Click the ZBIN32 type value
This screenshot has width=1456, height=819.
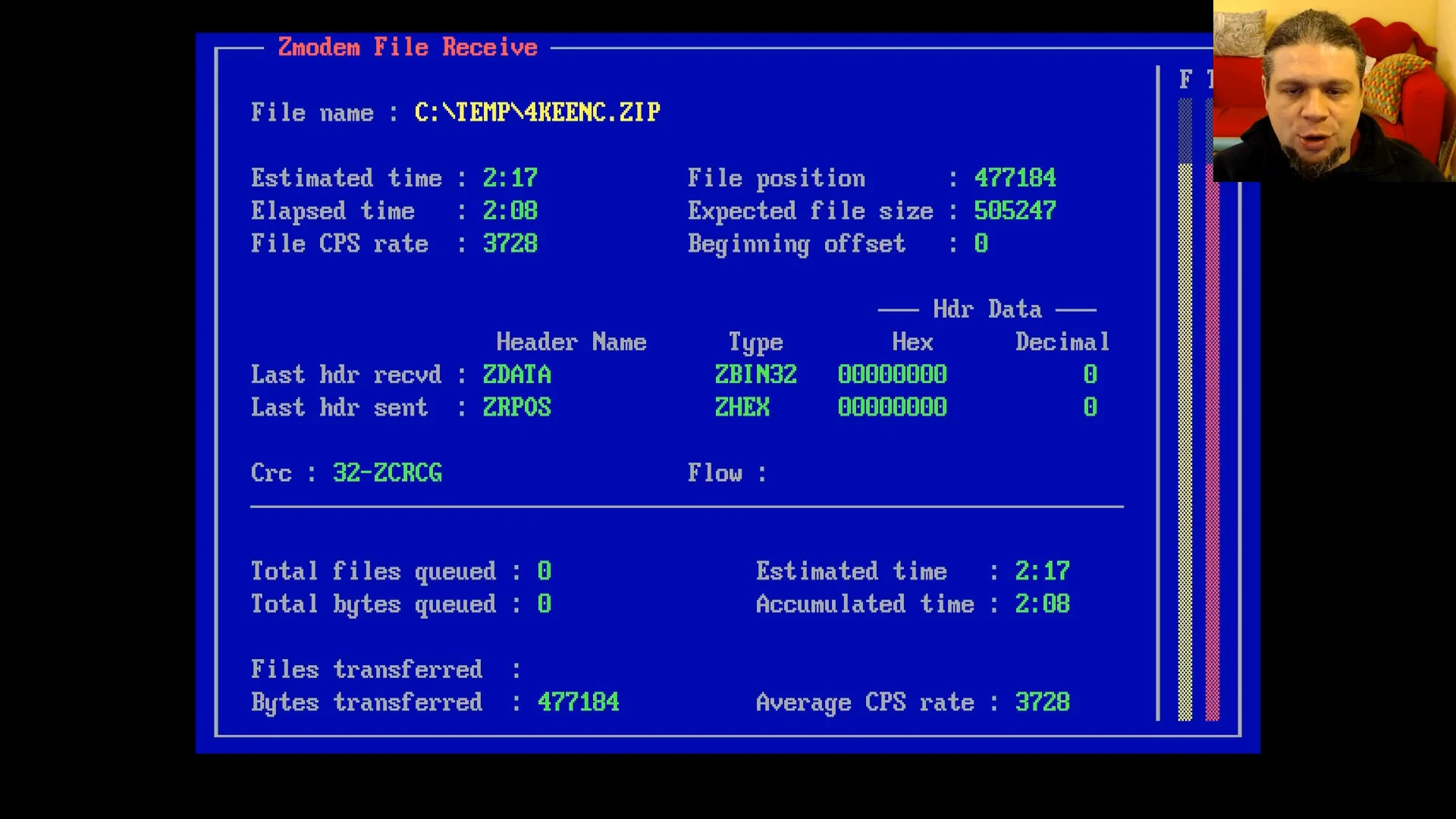click(x=756, y=375)
